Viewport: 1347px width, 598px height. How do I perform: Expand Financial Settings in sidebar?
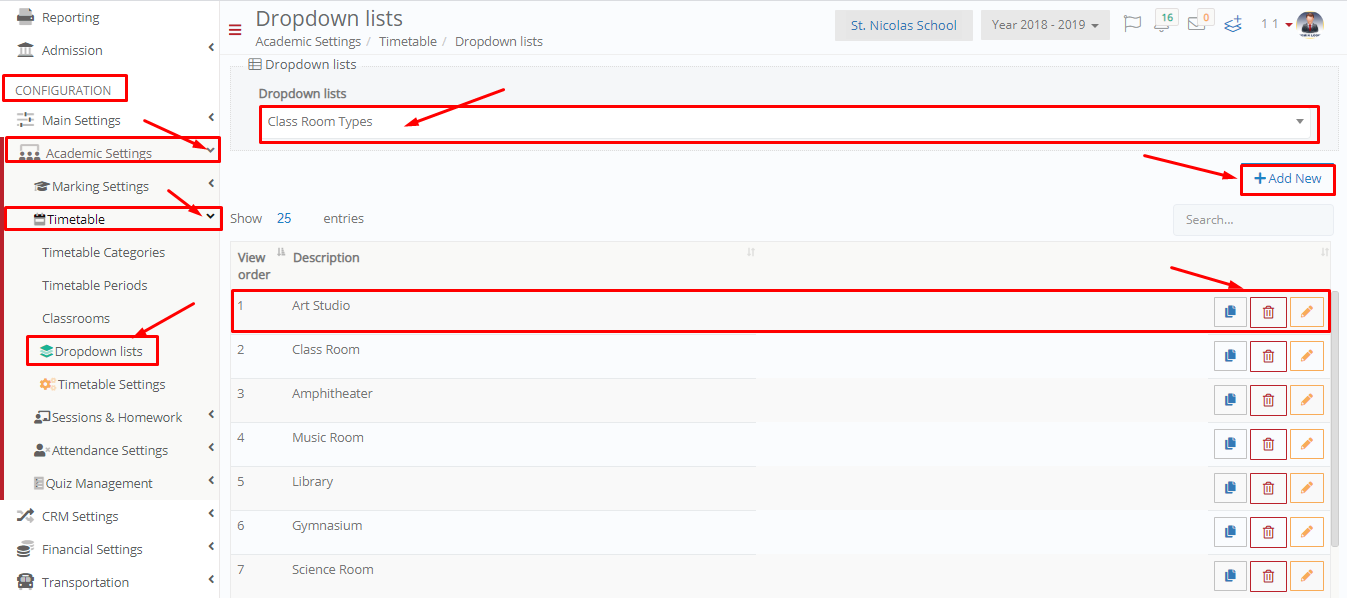click(x=110, y=549)
